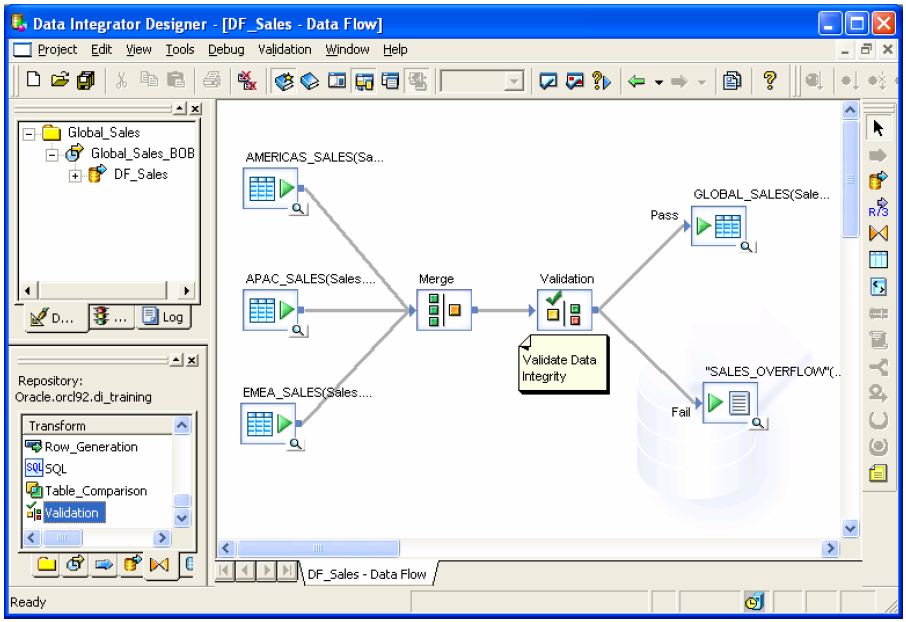906x622 pixels.
Task: Click the APAC_SALES source table node
Action: (270, 310)
